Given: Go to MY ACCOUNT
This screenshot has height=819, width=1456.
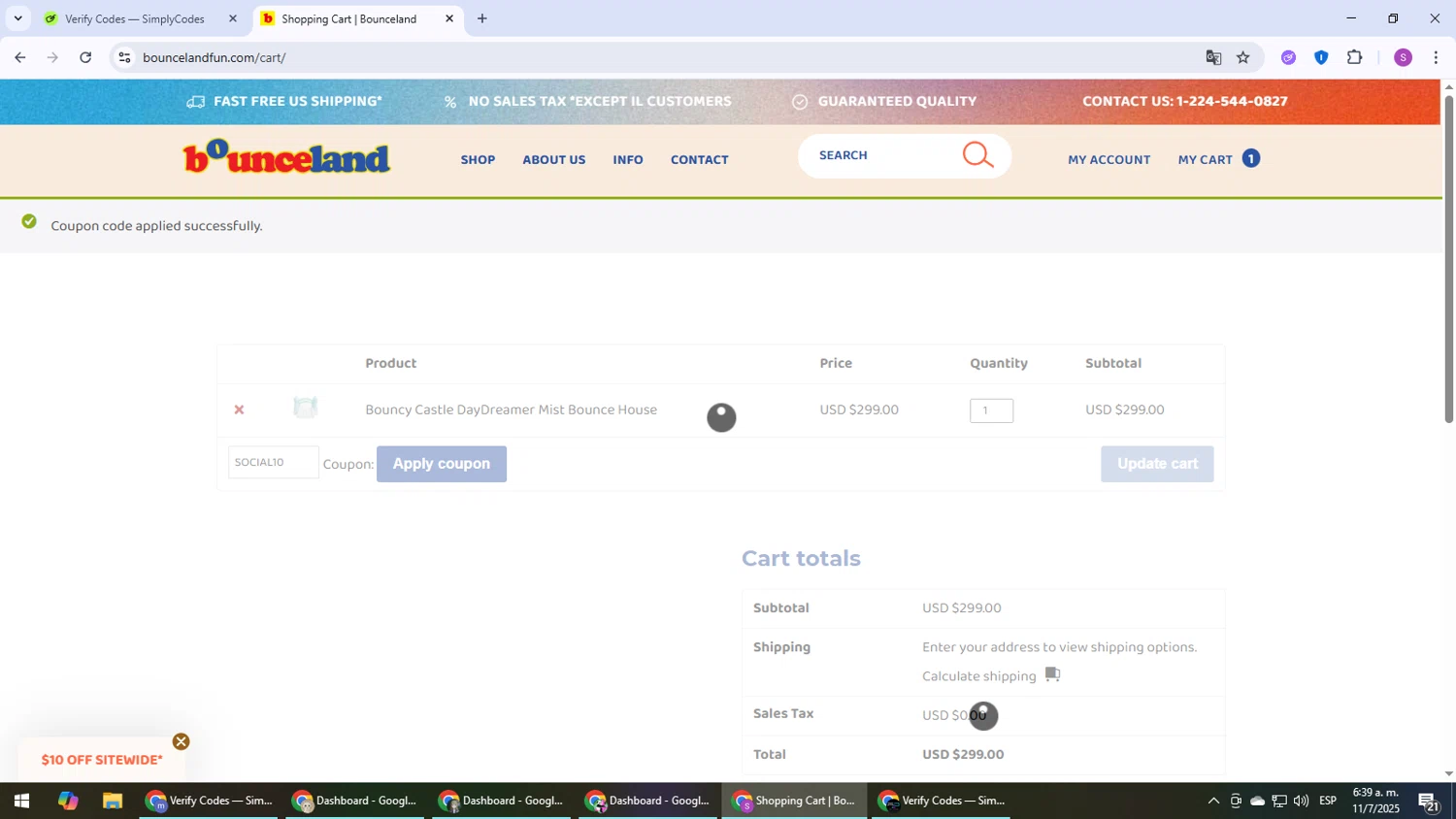Looking at the screenshot, I should 1109,159.
